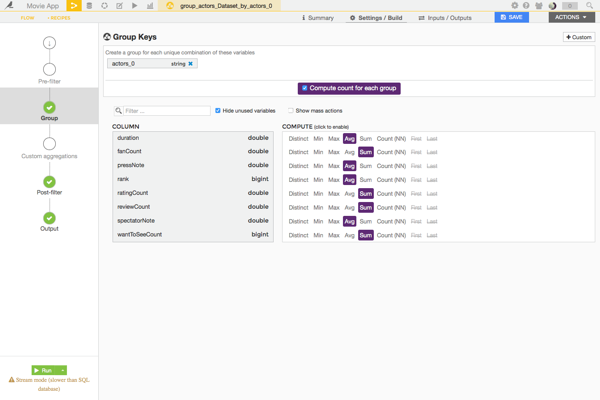Open the Datasets stack icon

click(89, 6)
